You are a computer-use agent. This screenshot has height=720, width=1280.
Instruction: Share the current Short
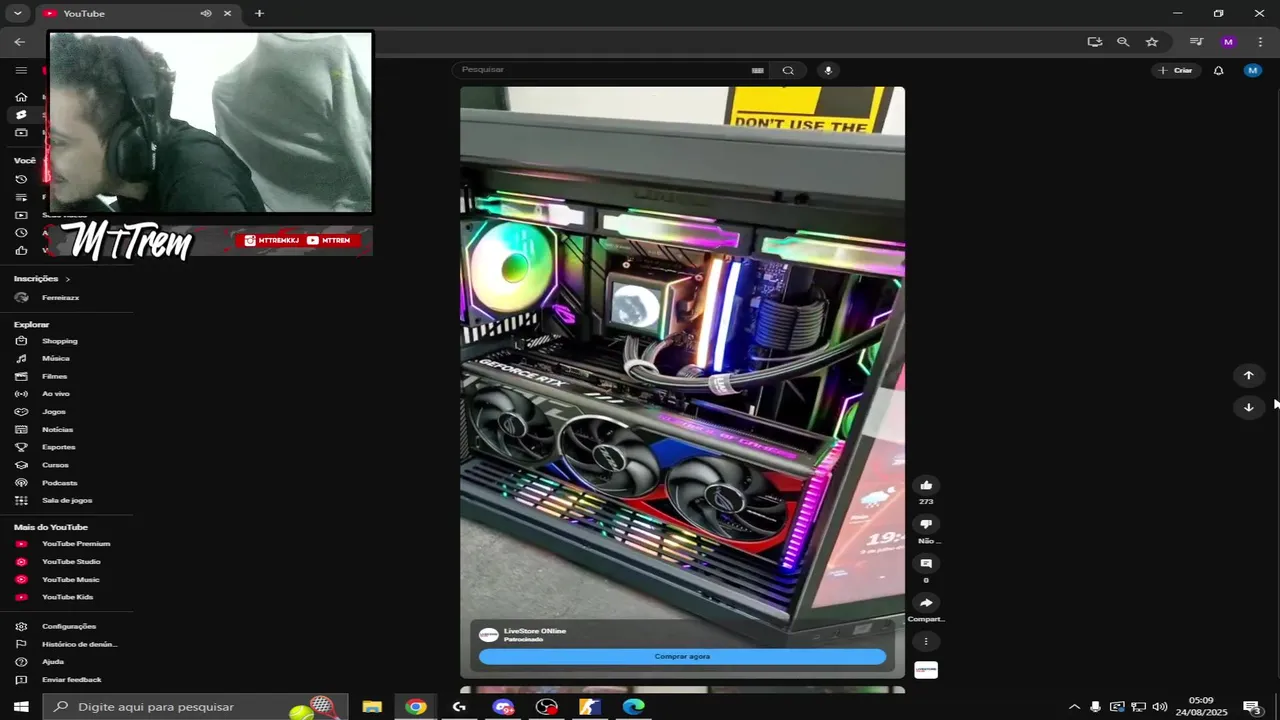tap(926, 603)
